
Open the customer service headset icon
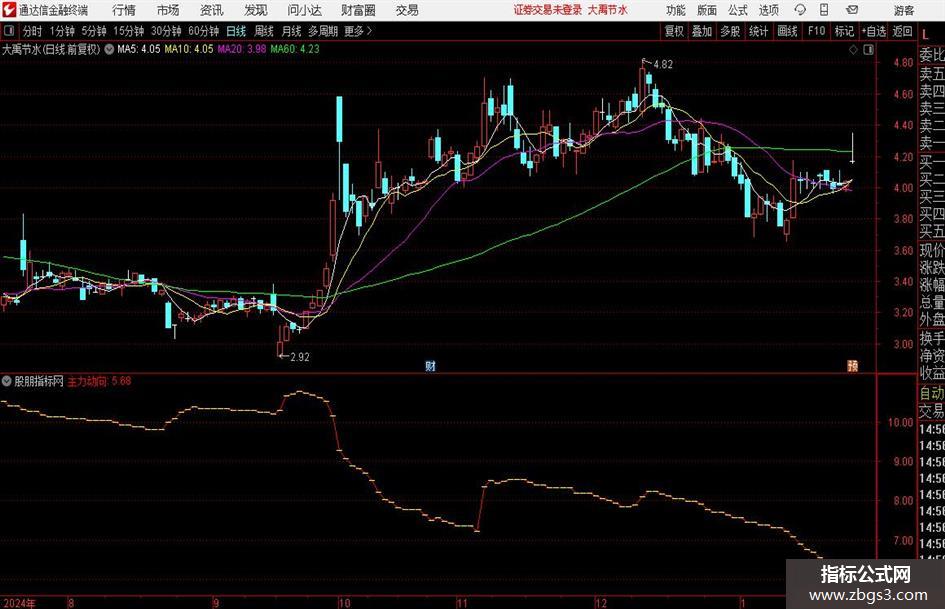tap(800, 10)
